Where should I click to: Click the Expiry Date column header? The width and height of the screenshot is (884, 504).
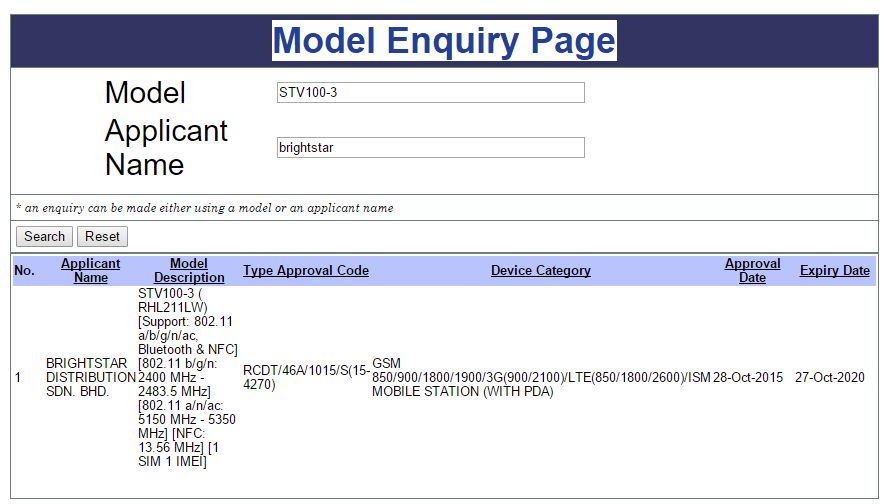[834, 271]
